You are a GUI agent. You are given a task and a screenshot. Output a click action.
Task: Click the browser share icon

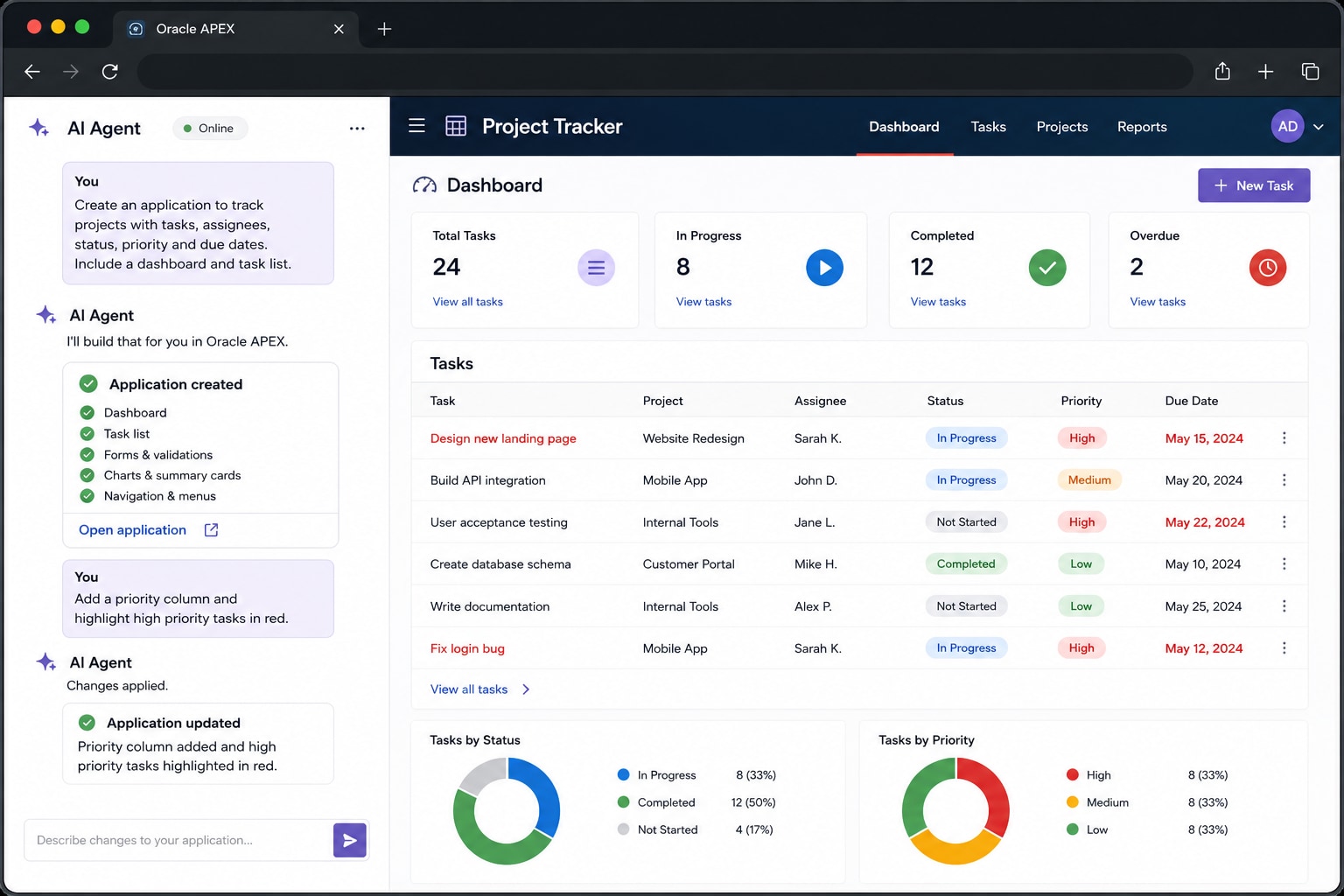tap(1222, 72)
